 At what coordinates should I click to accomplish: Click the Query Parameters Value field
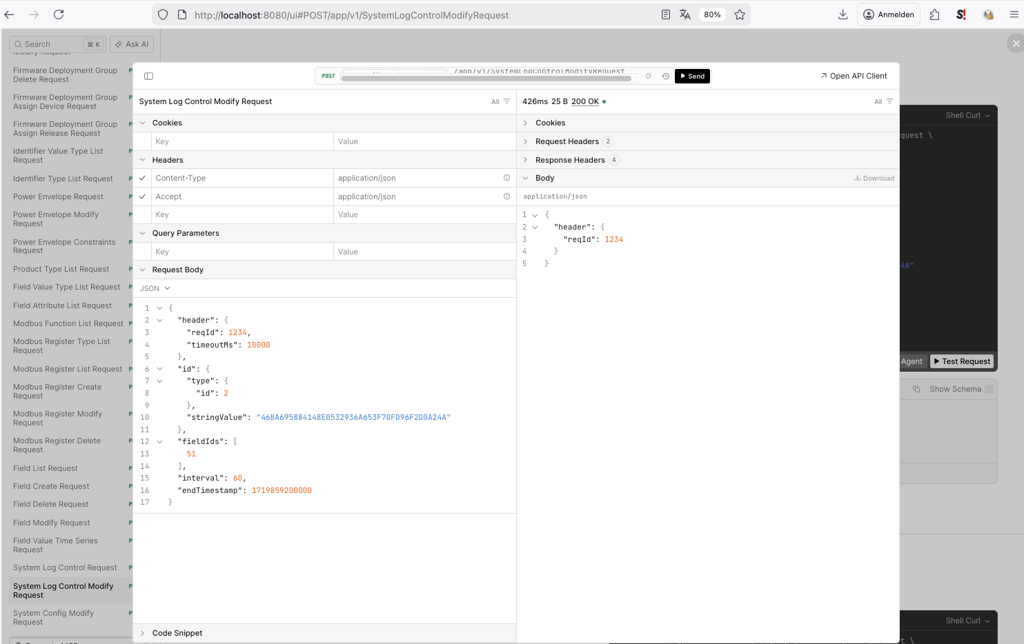click(424, 251)
